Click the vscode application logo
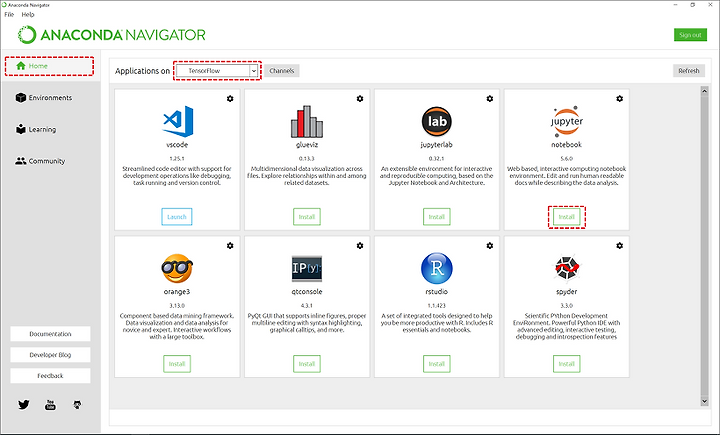Screen dimensions: 720x435 point(178,121)
